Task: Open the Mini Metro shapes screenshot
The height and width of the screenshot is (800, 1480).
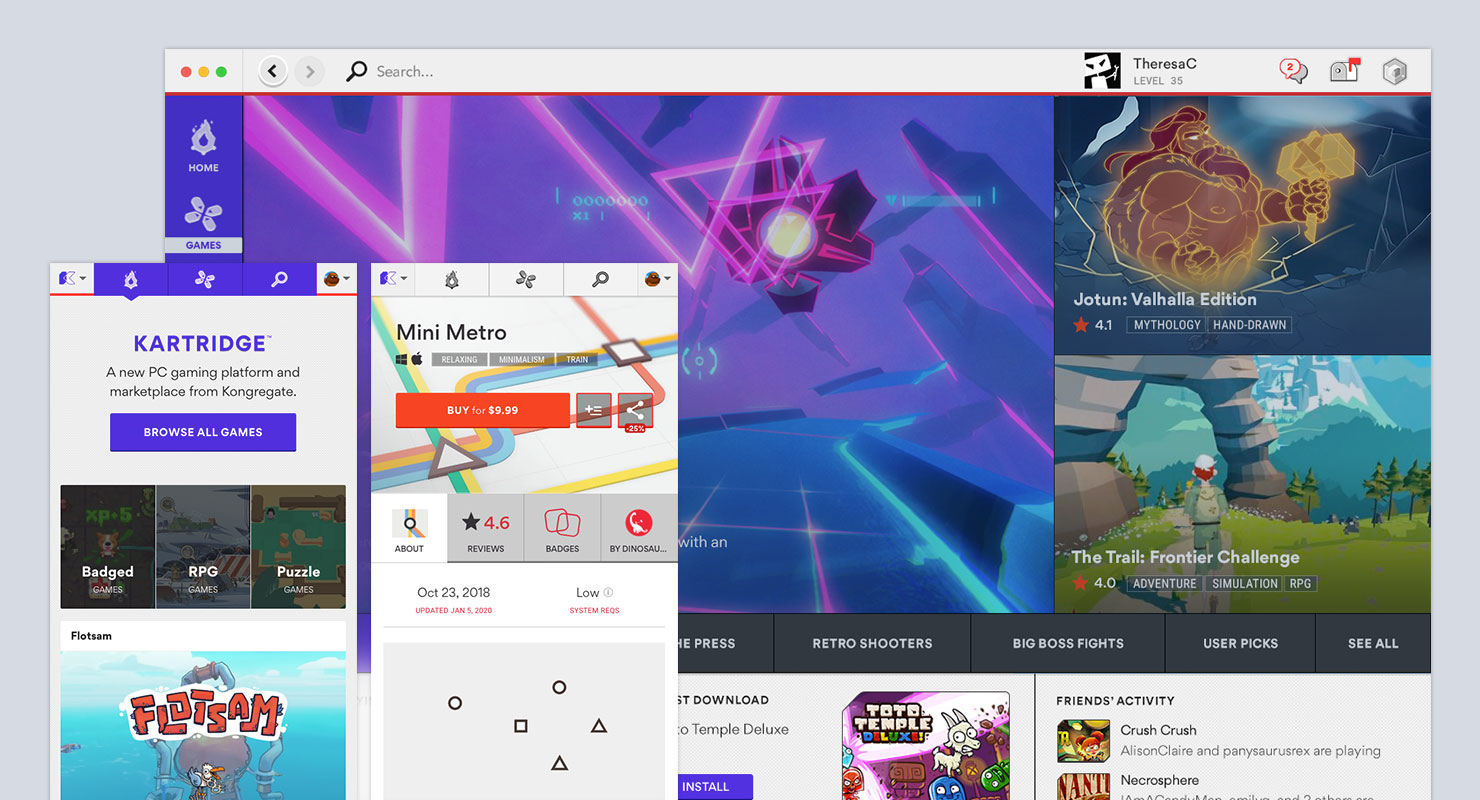Action: 524,721
